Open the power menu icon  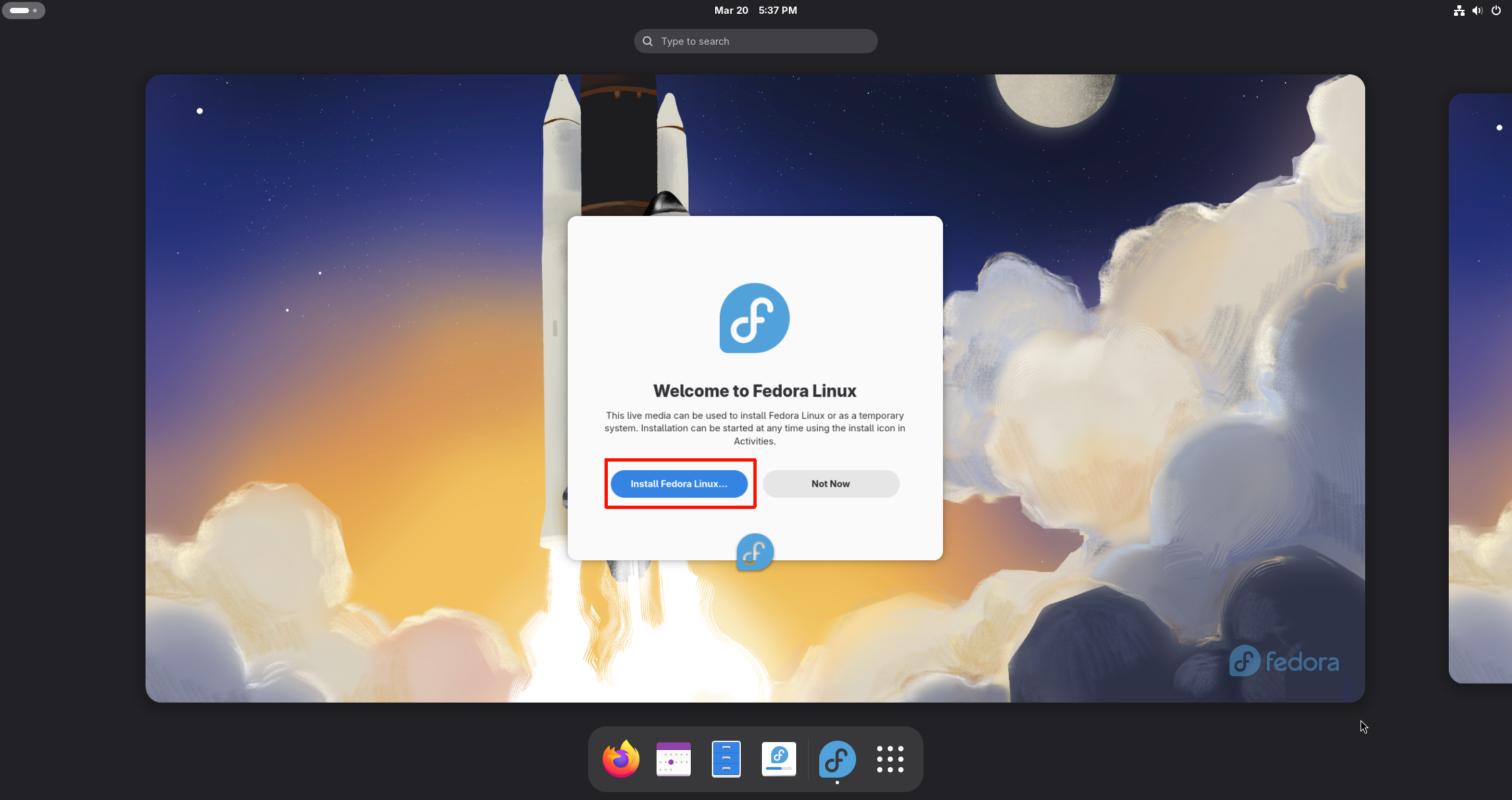[x=1496, y=11]
